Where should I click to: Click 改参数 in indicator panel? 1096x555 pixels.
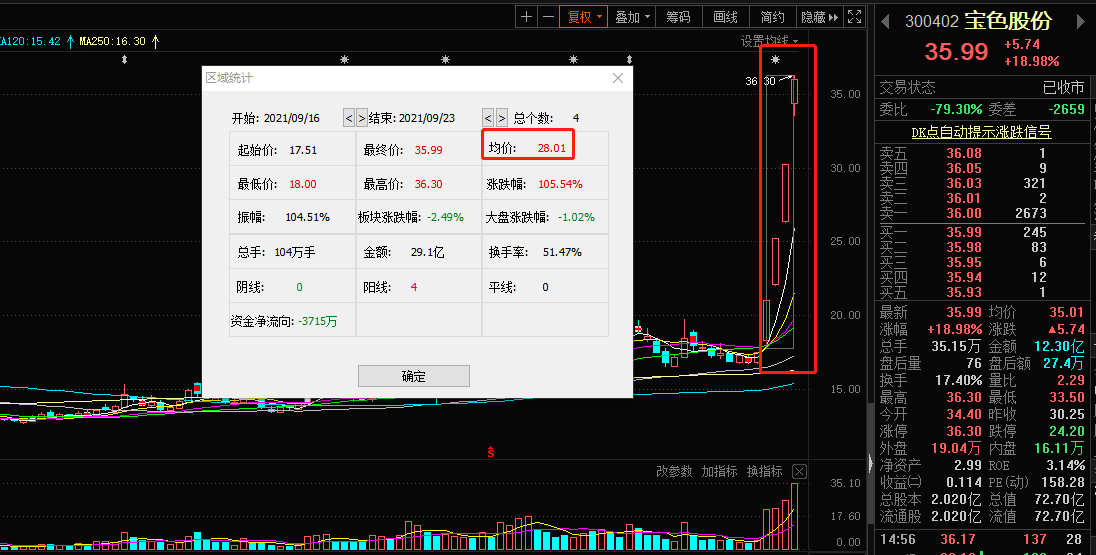(x=674, y=471)
